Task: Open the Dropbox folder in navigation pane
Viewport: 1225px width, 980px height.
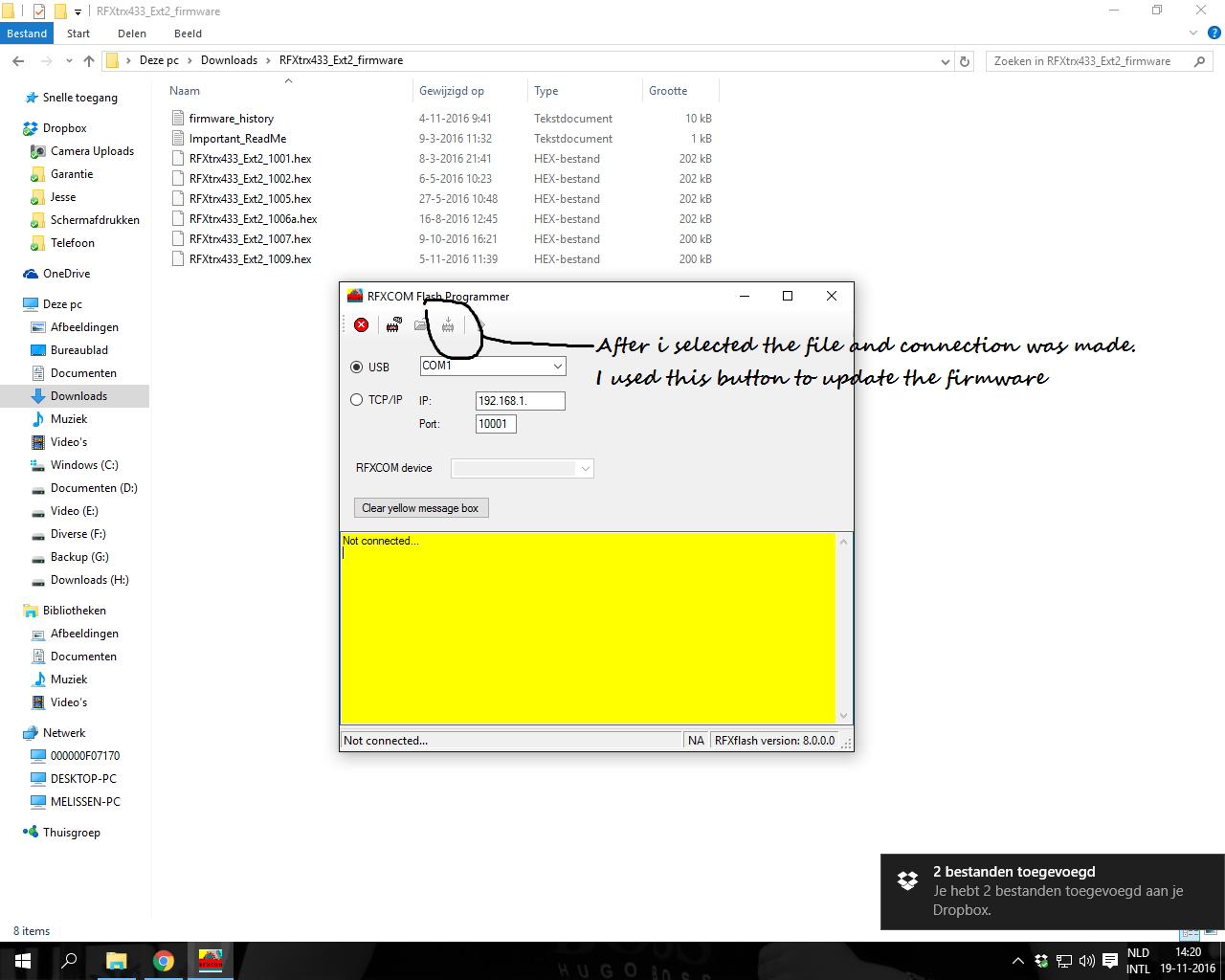Action: pyautogui.click(x=64, y=128)
